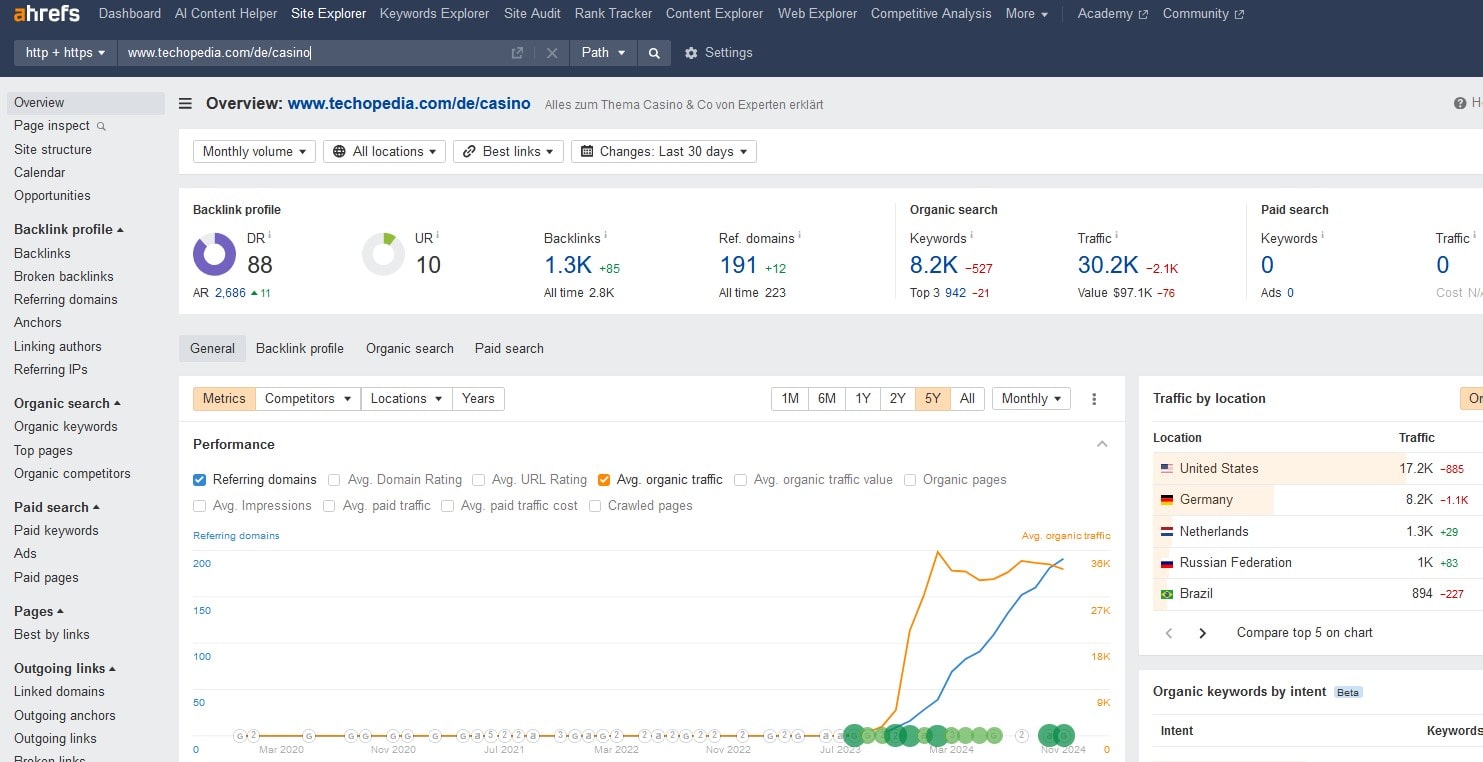Enable Avg. paid traffic checkbox
This screenshot has width=1483, height=762.
(329, 506)
